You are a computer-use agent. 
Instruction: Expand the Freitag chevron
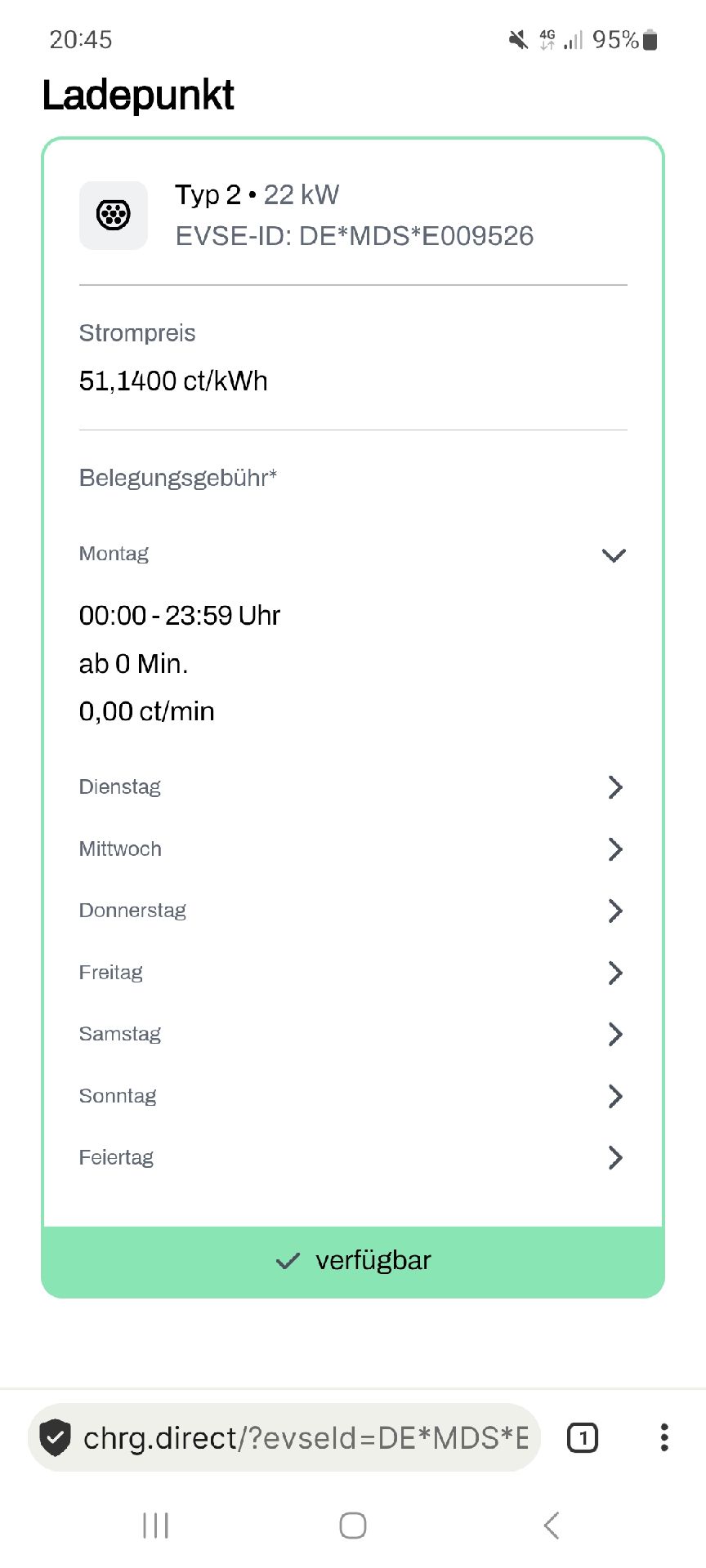point(615,973)
